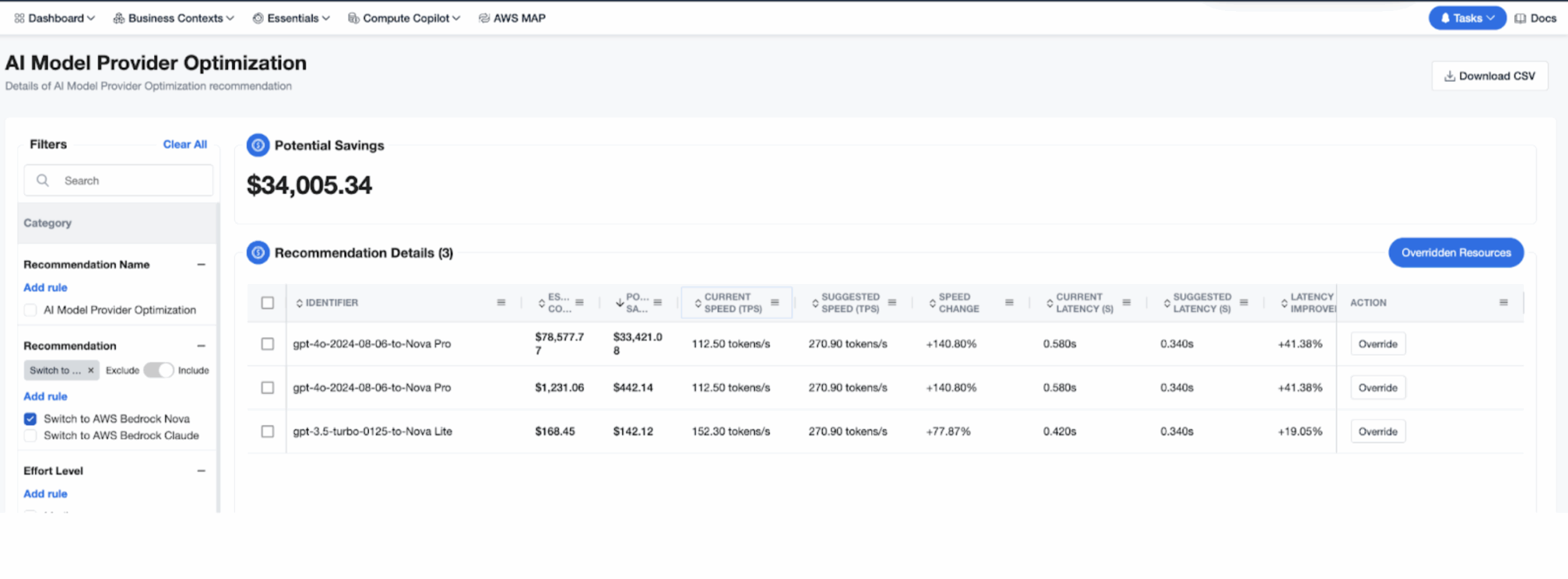Viewport: 1568px width, 579px height.
Task: Click the +77.87% speed change value
Action: click(x=948, y=431)
